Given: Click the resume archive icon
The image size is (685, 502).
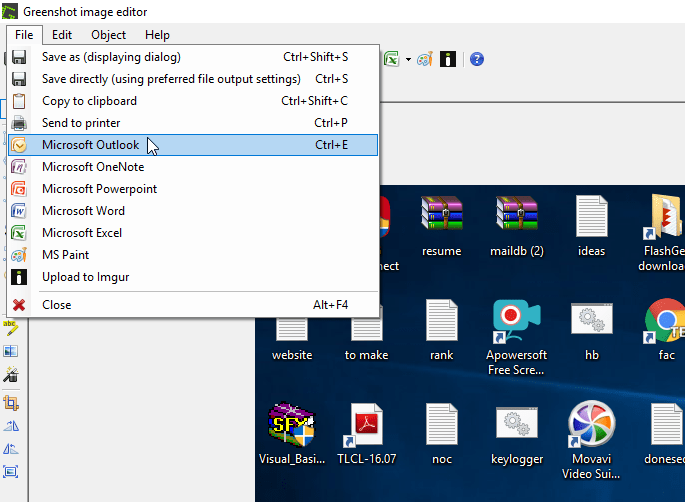Looking at the screenshot, I should [x=442, y=213].
